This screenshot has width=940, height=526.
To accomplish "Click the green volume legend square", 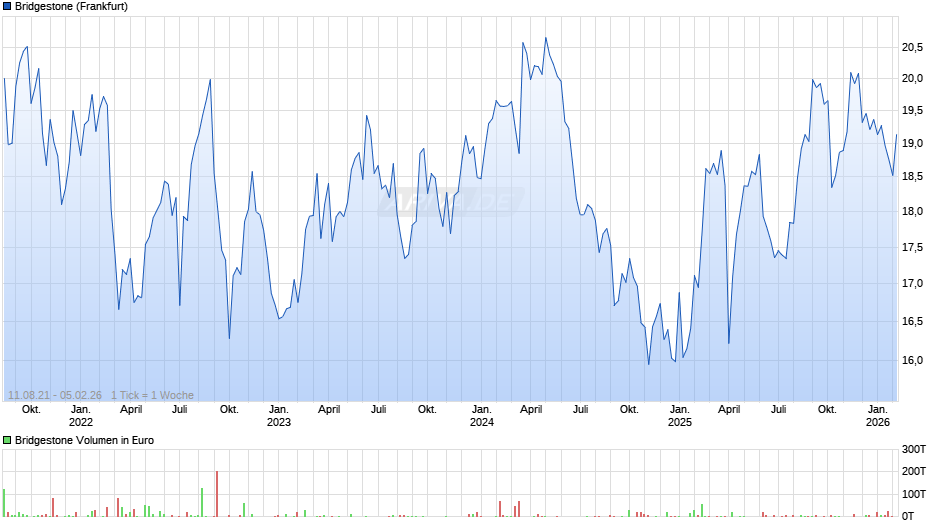I will tap(7, 440).
